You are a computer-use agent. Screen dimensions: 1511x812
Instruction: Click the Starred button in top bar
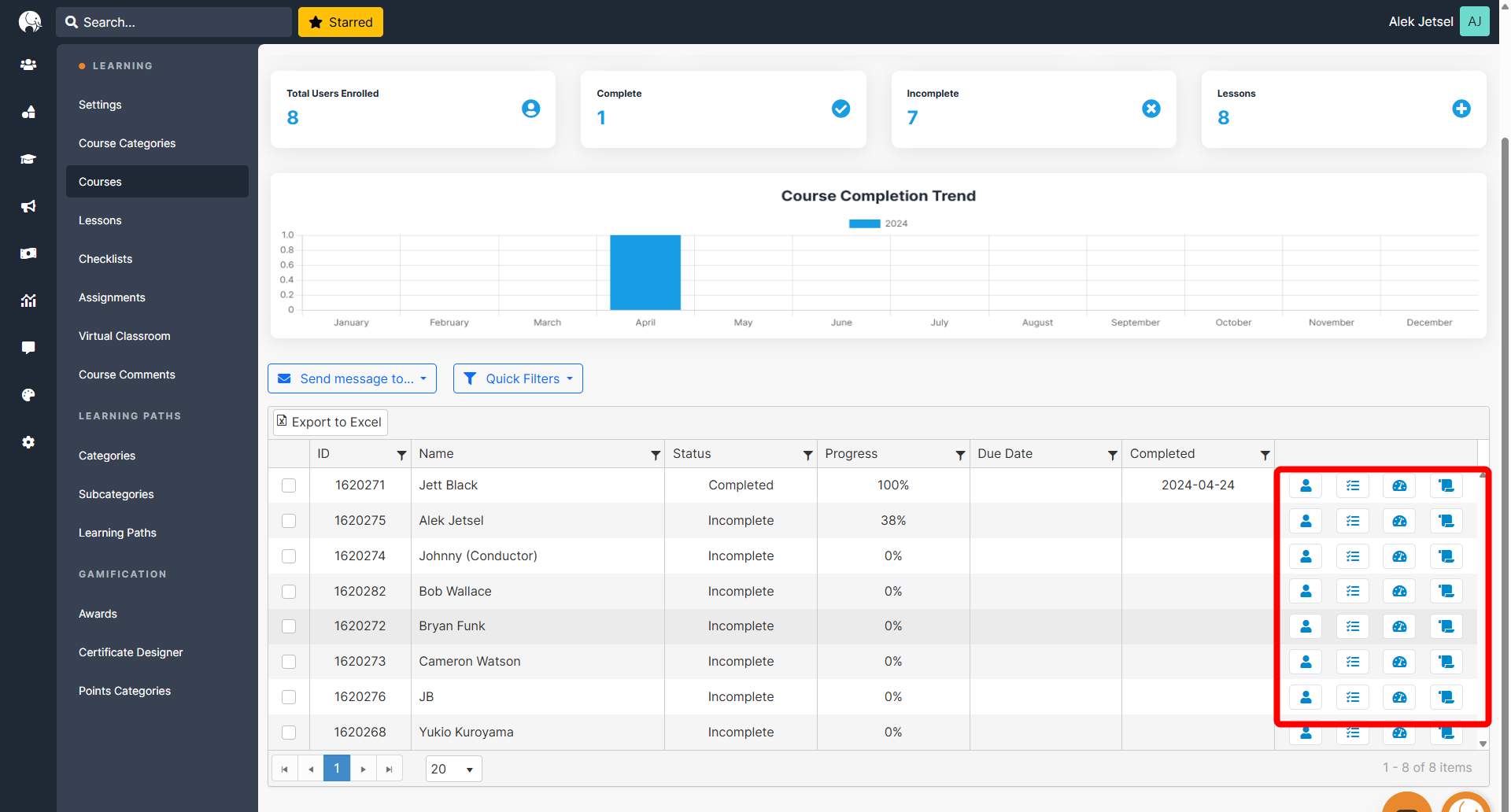point(341,22)
